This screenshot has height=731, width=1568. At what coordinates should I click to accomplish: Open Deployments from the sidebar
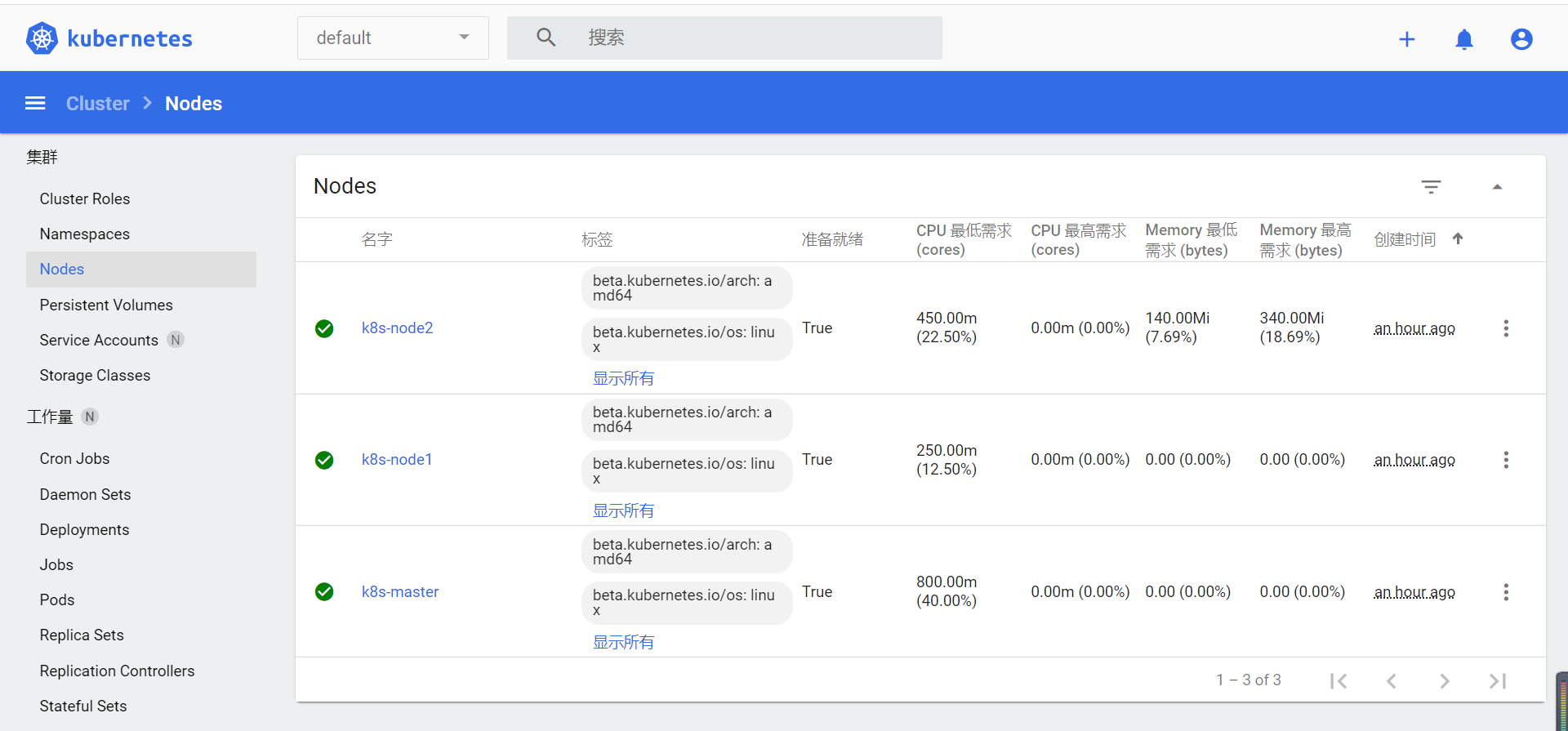(x=84, y=529)
